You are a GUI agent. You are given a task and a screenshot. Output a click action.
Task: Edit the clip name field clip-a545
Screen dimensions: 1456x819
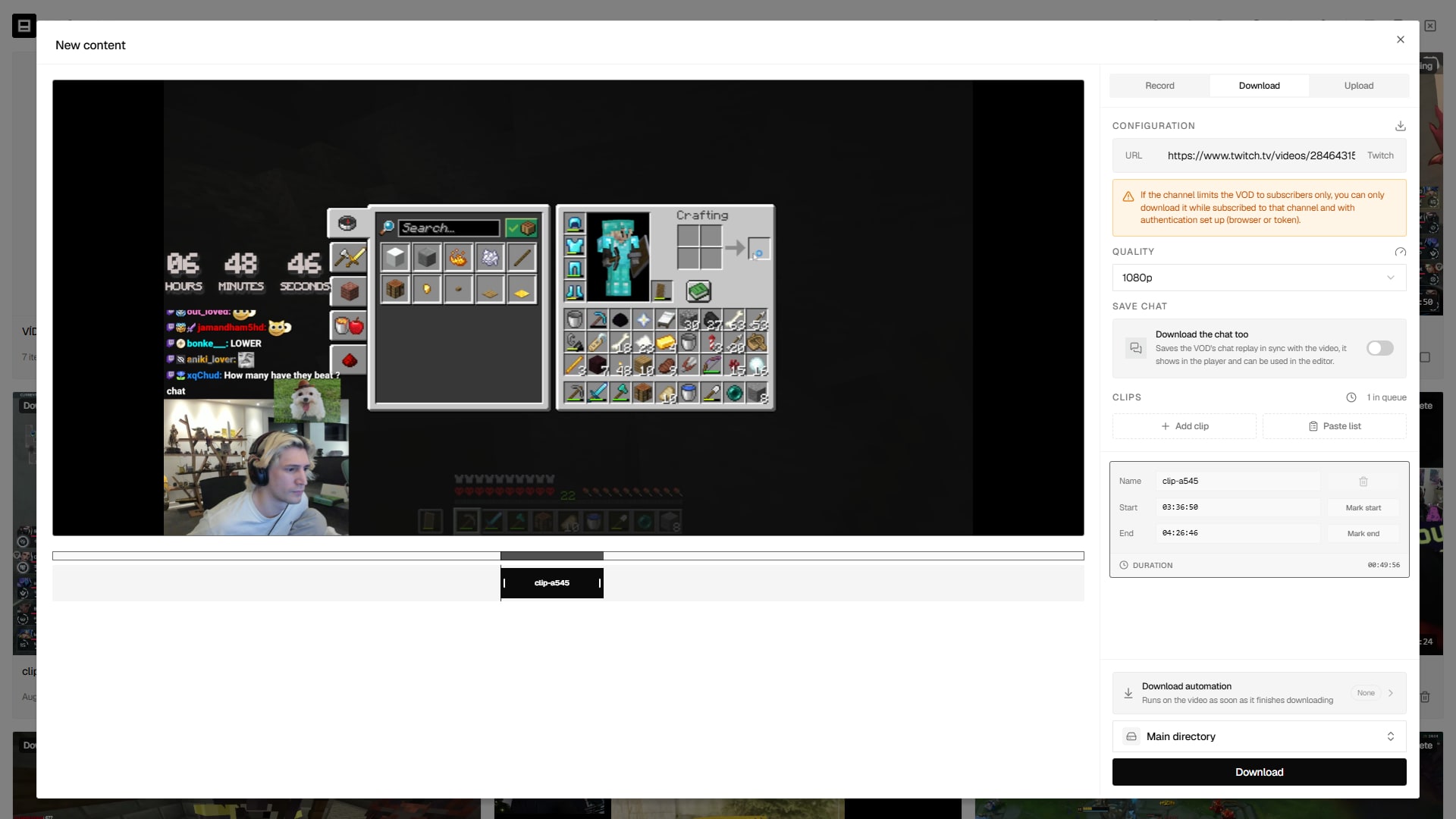point(1238,481)
